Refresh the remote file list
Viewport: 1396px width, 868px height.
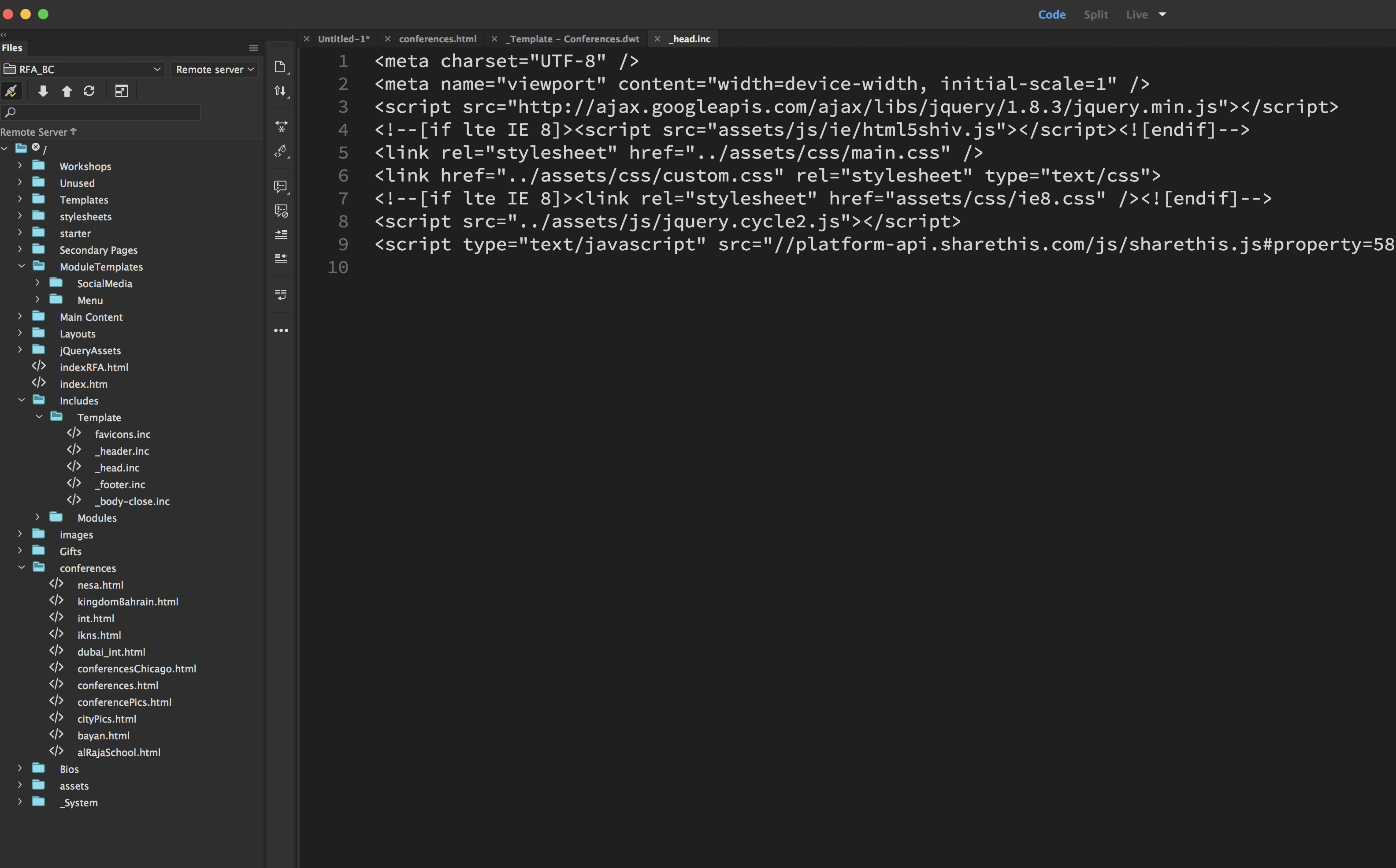89,91
